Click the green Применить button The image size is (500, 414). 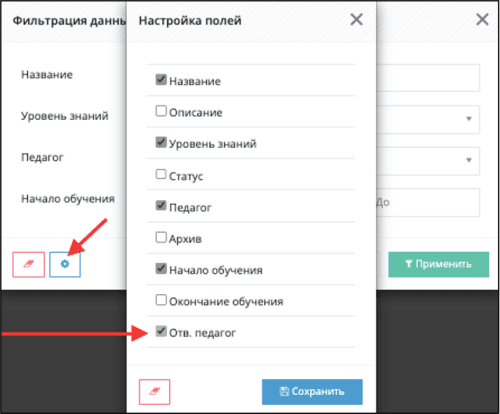(438, 264)
